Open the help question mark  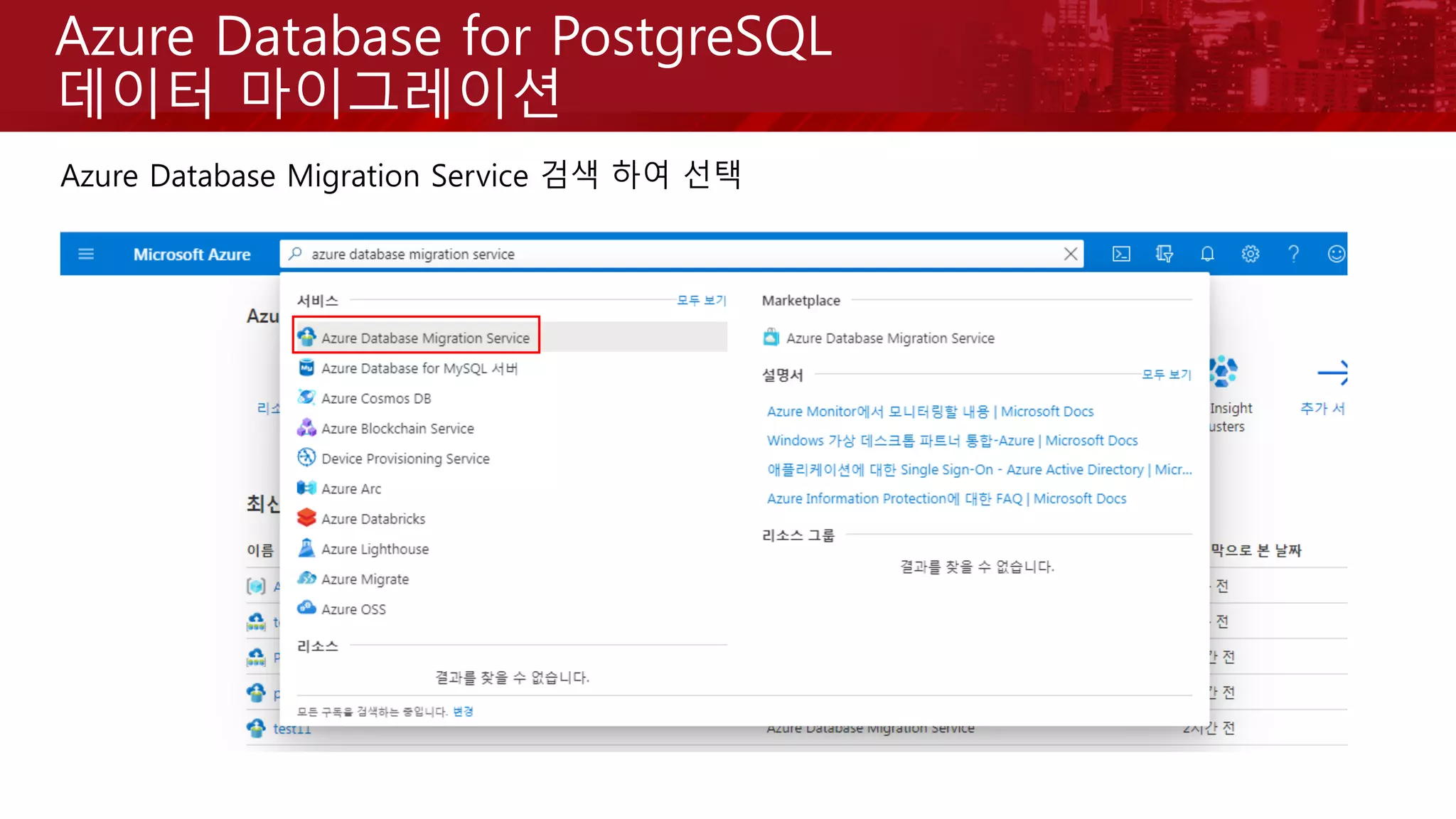pyautogui.click(x=1293, y=254)
